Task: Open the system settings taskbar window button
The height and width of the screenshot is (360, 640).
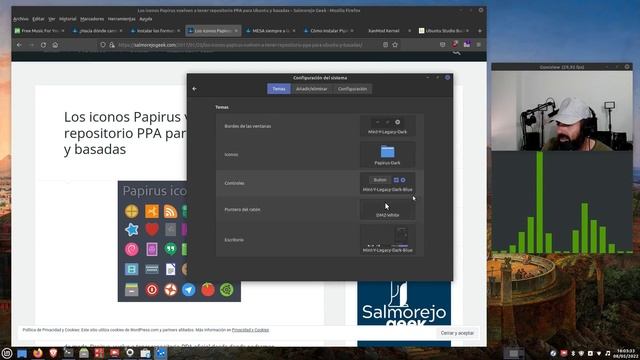Action: [x=161, y=353]
